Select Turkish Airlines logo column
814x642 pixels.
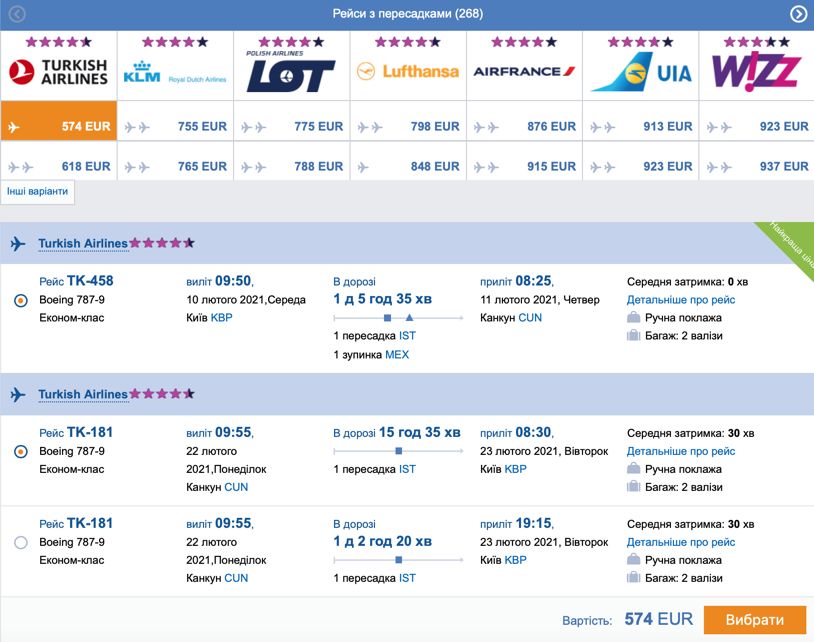pos(59,72)
